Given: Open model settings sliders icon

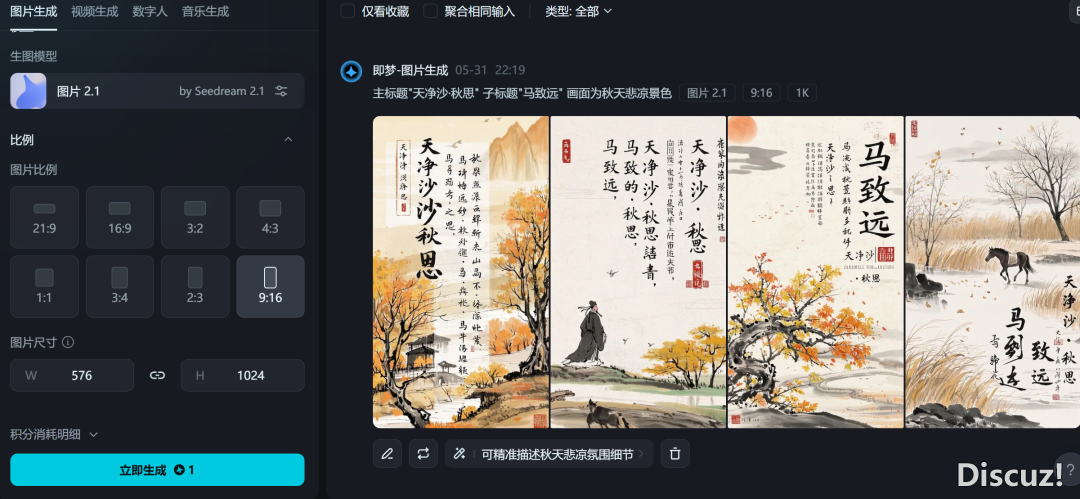Looking at the screenshot, I should click(x=281, y=91).
